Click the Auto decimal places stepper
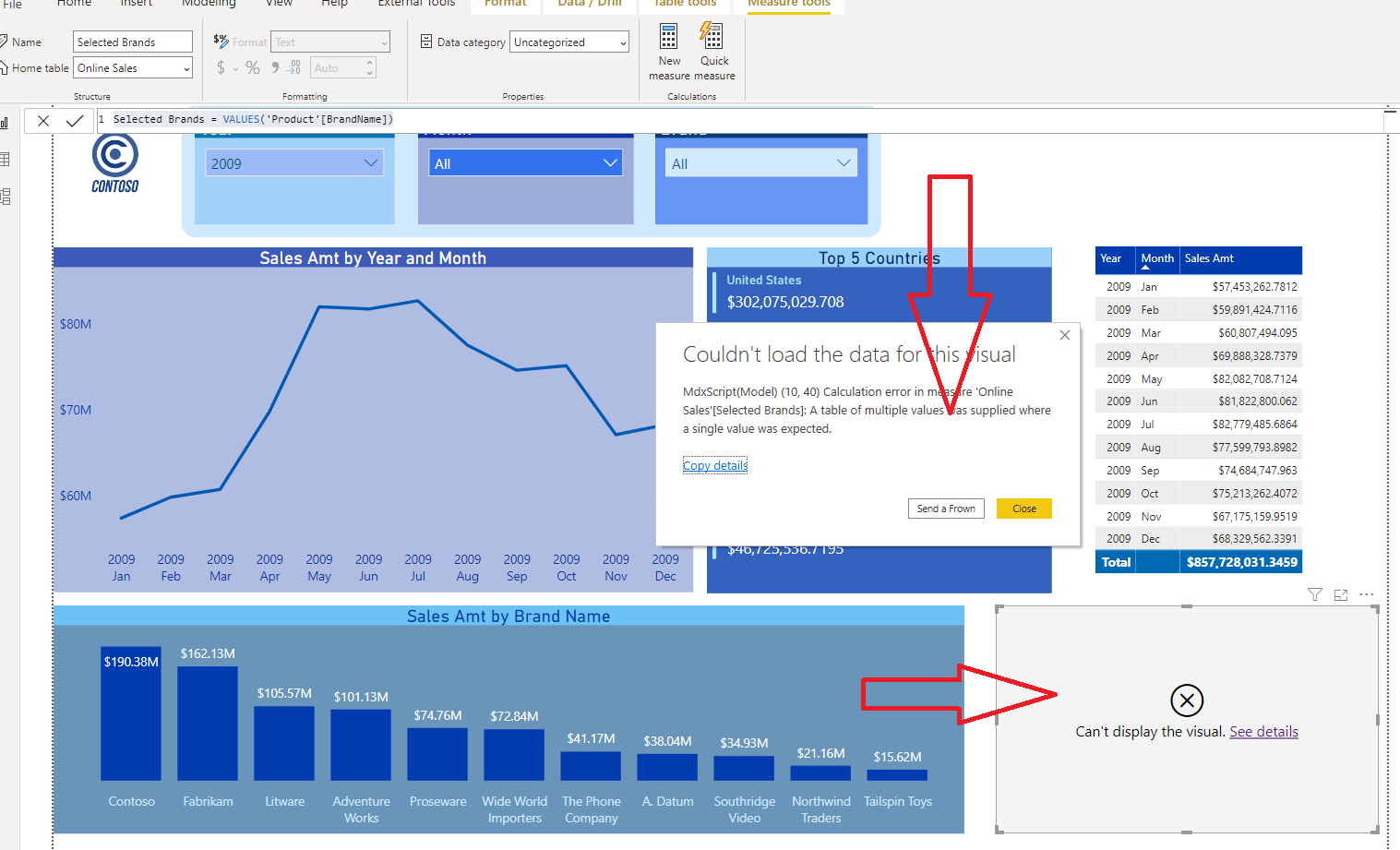The width and height of the screenshot is (1400, 850). 370,67
